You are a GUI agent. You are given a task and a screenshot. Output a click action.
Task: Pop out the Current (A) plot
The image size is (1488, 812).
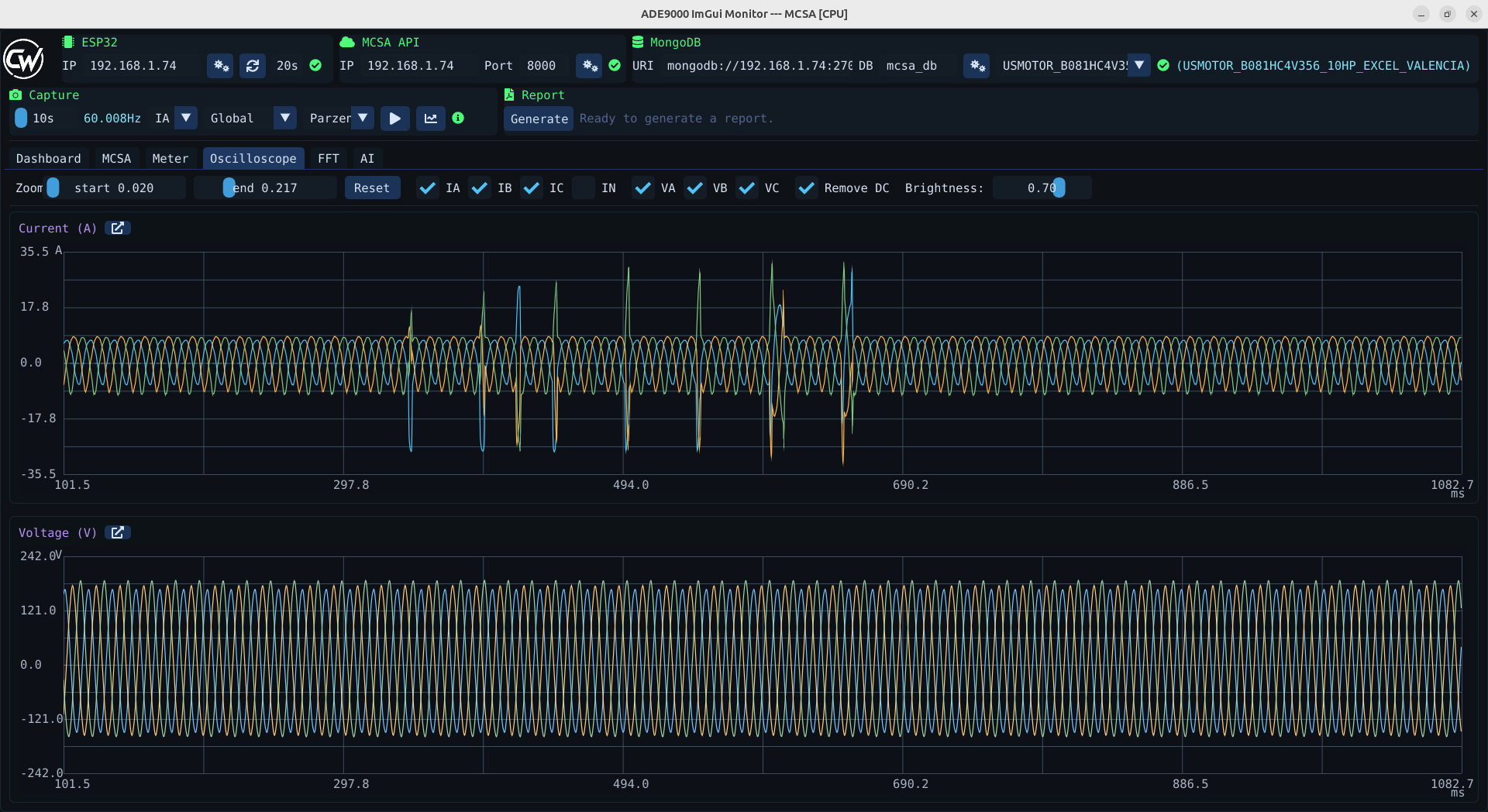118,228
